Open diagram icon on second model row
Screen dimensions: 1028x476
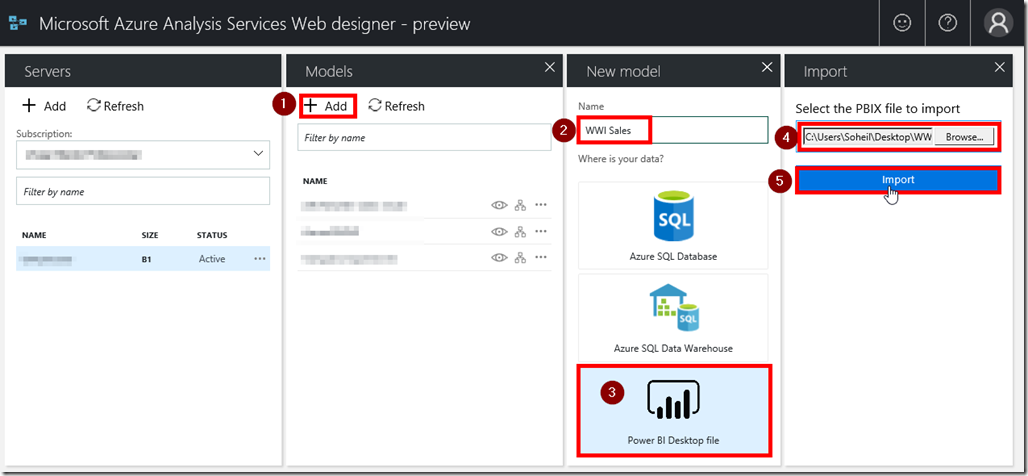(521, 231)
